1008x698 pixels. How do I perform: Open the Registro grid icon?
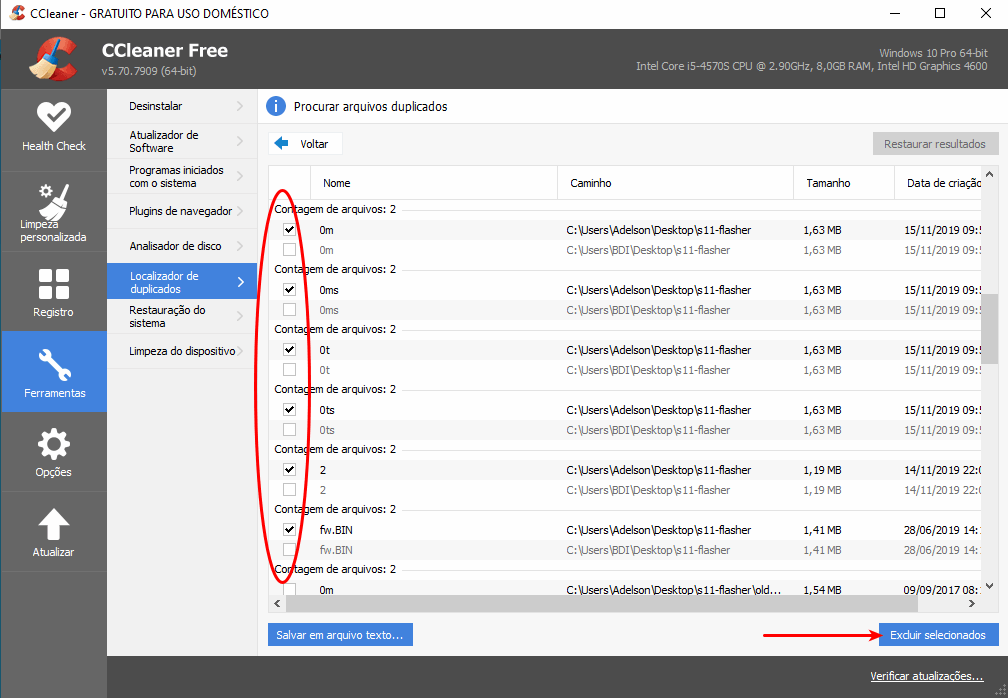[53, 284]
